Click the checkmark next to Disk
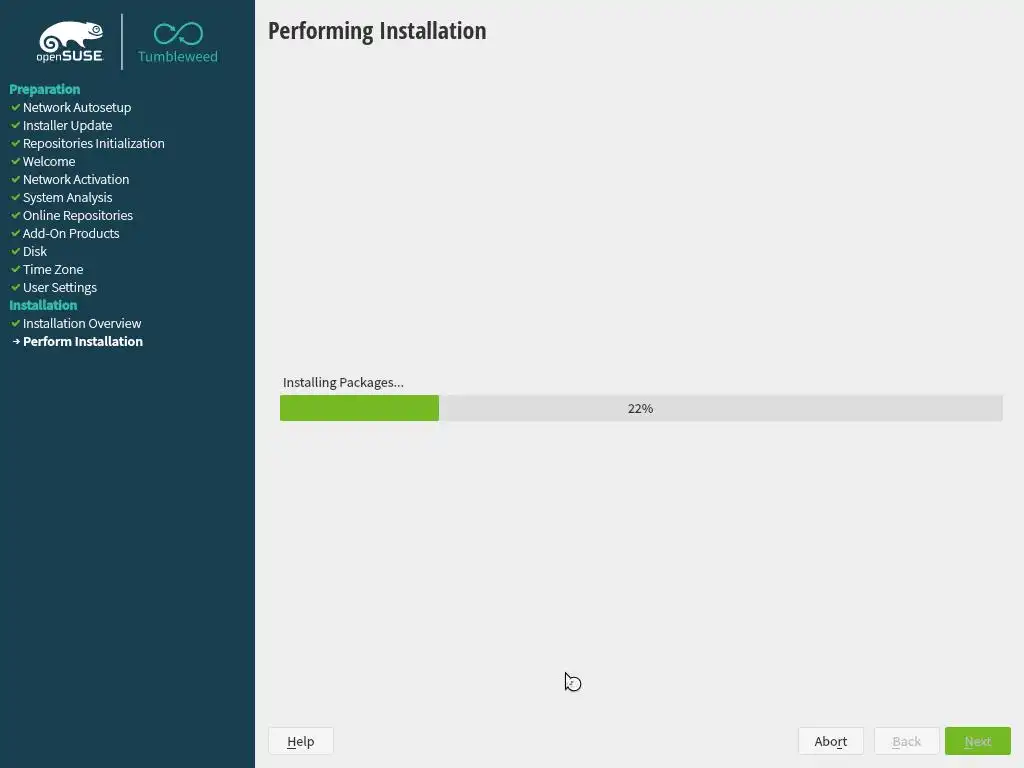1024x768 pixels. 16,251
